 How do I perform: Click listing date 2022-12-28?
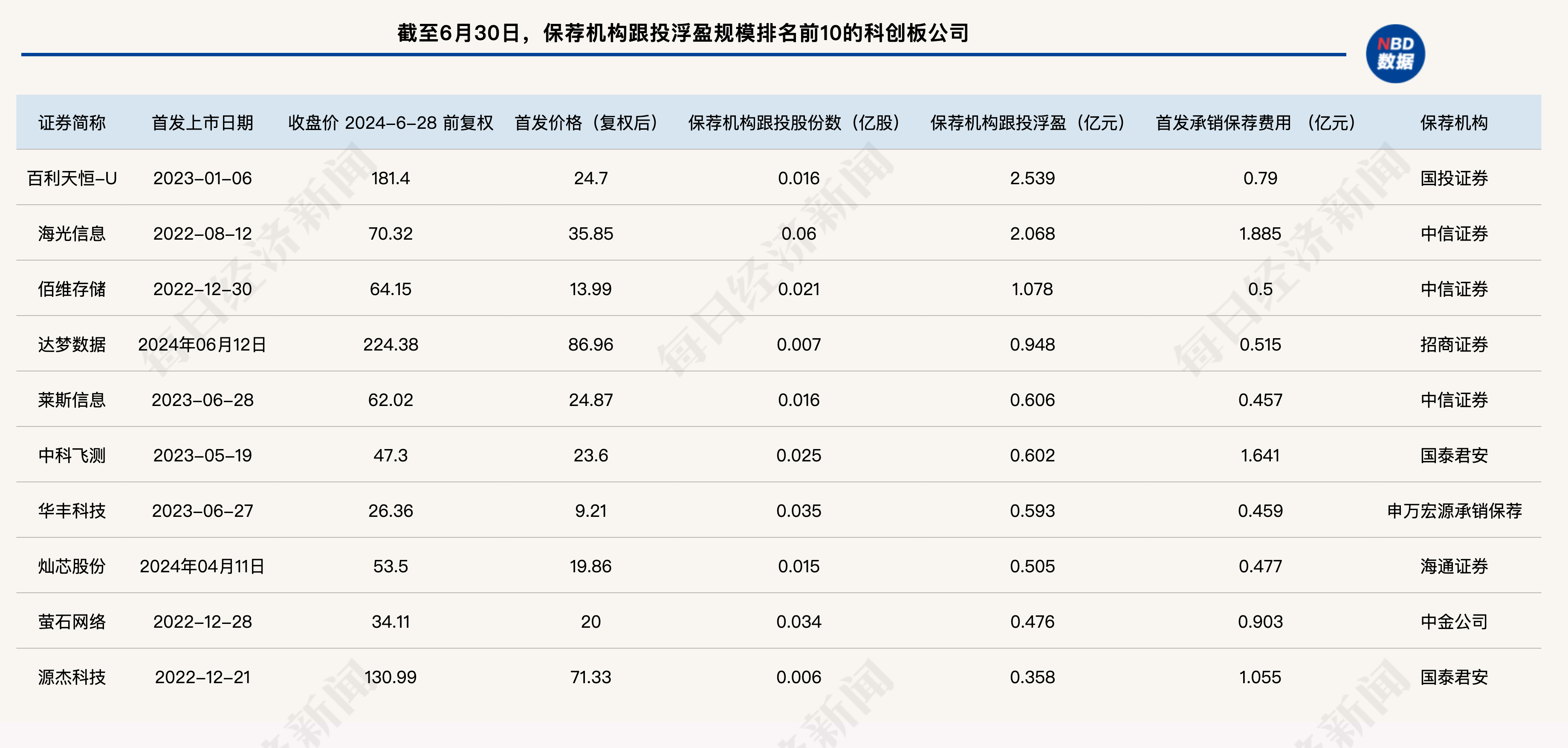click(x=202, y=622)
